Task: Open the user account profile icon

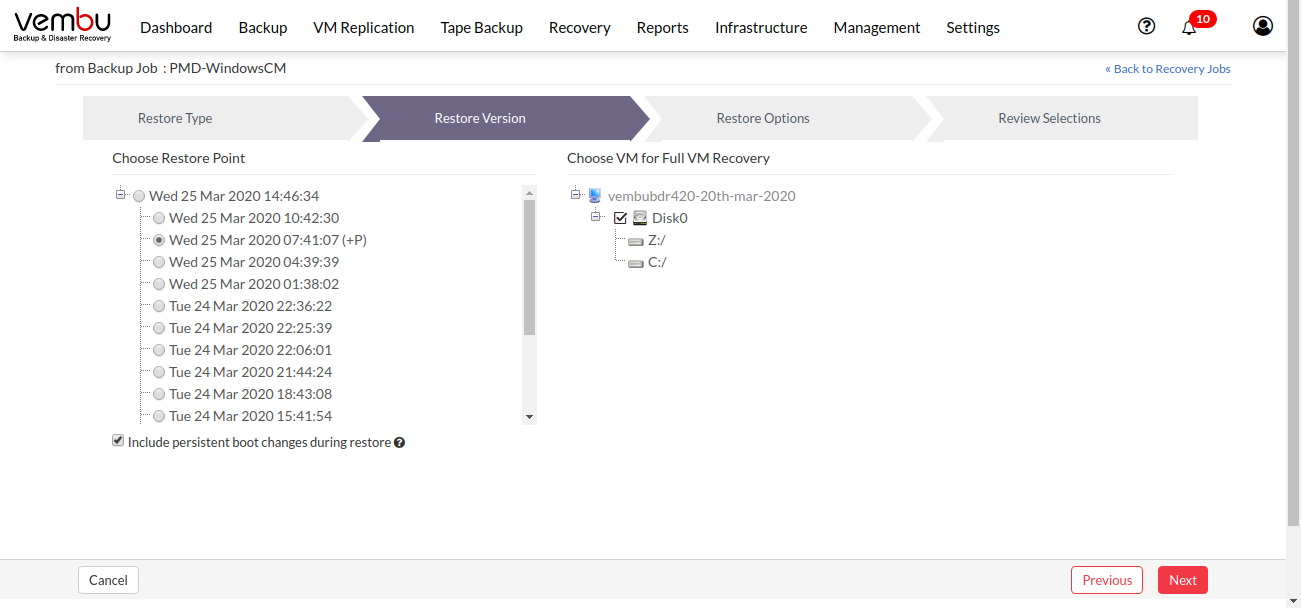Action: 1263,26
